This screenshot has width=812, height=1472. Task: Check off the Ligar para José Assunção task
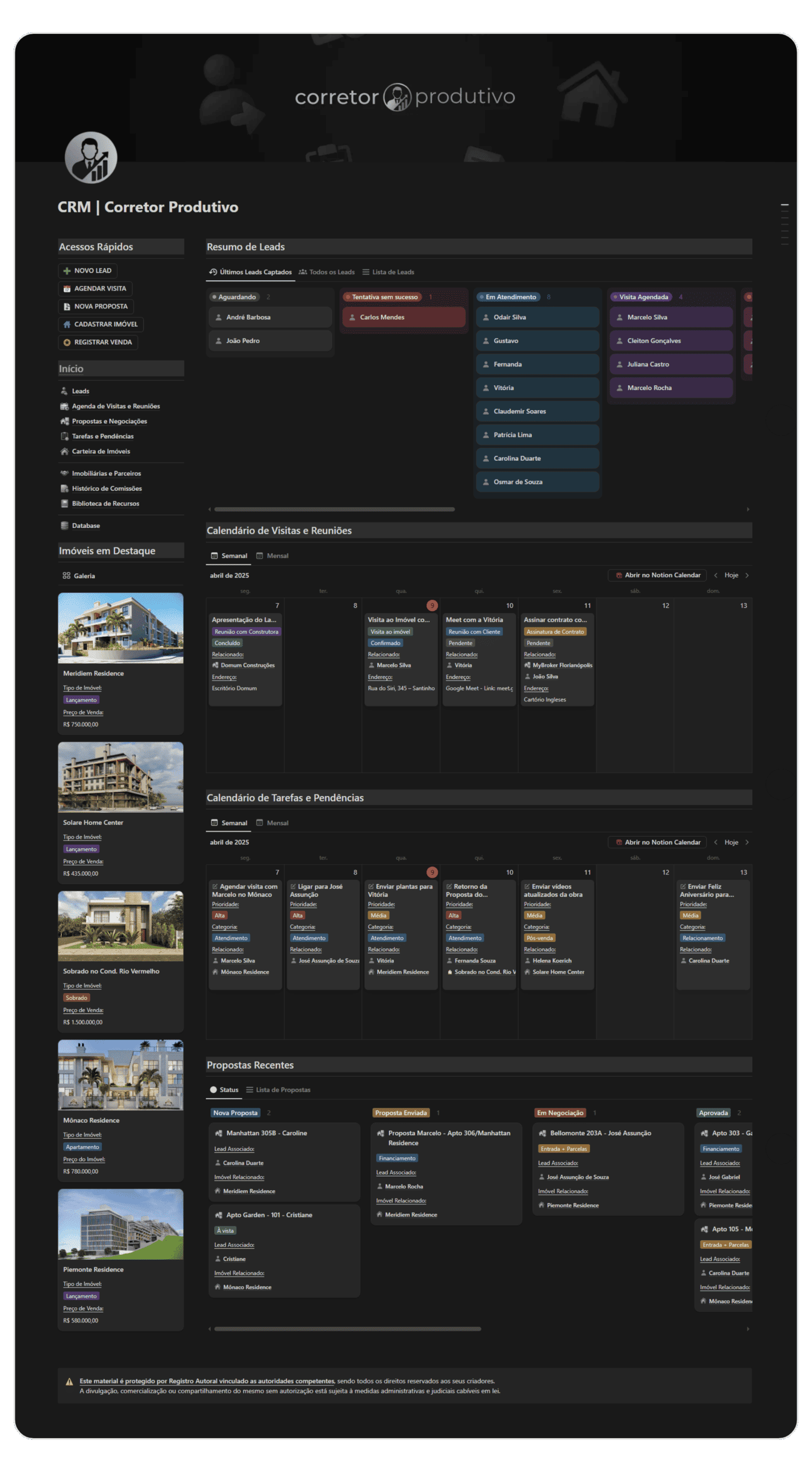point(293,887)
